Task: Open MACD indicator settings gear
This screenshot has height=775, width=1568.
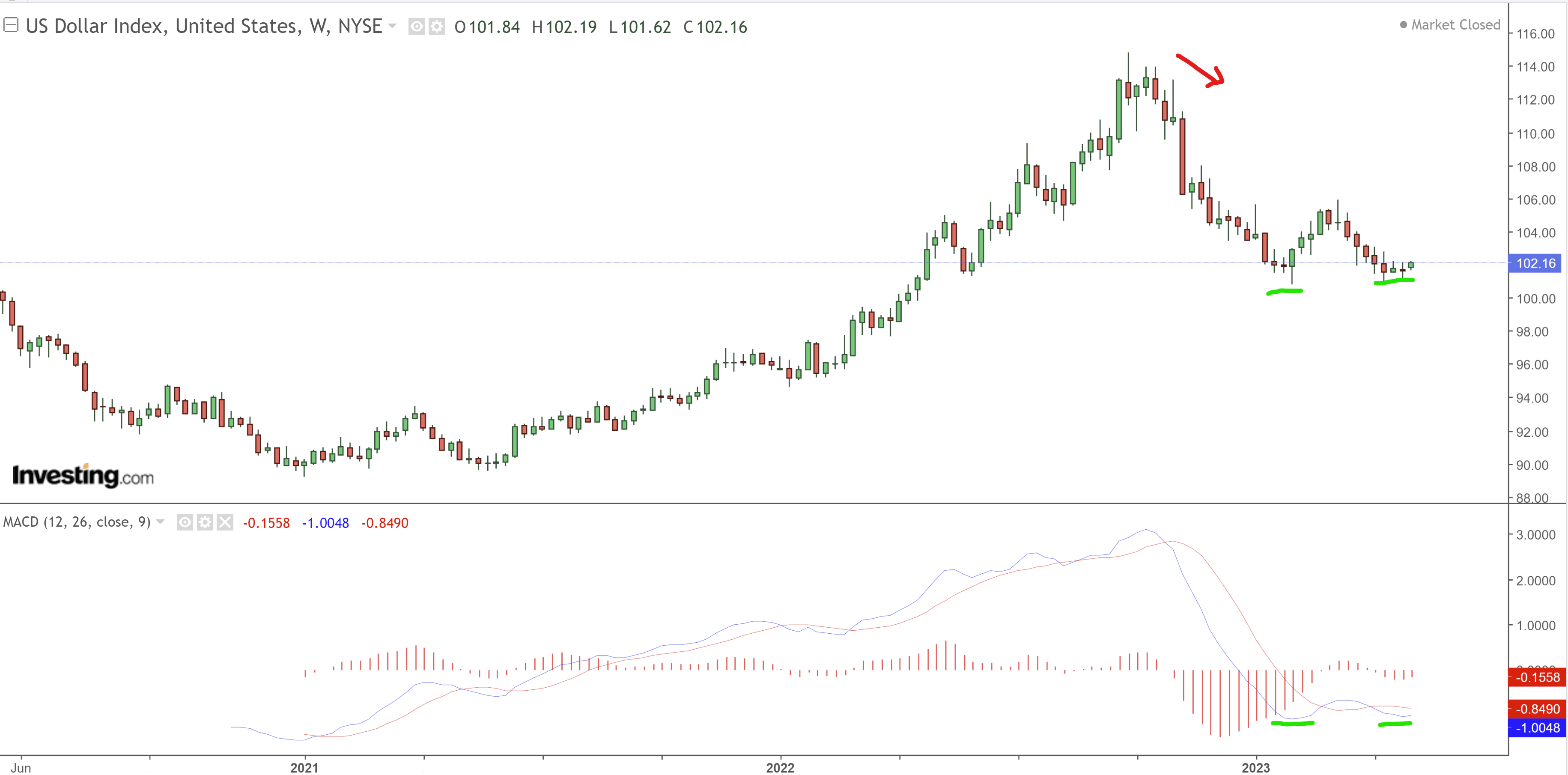Action: (x=205, y=522)
